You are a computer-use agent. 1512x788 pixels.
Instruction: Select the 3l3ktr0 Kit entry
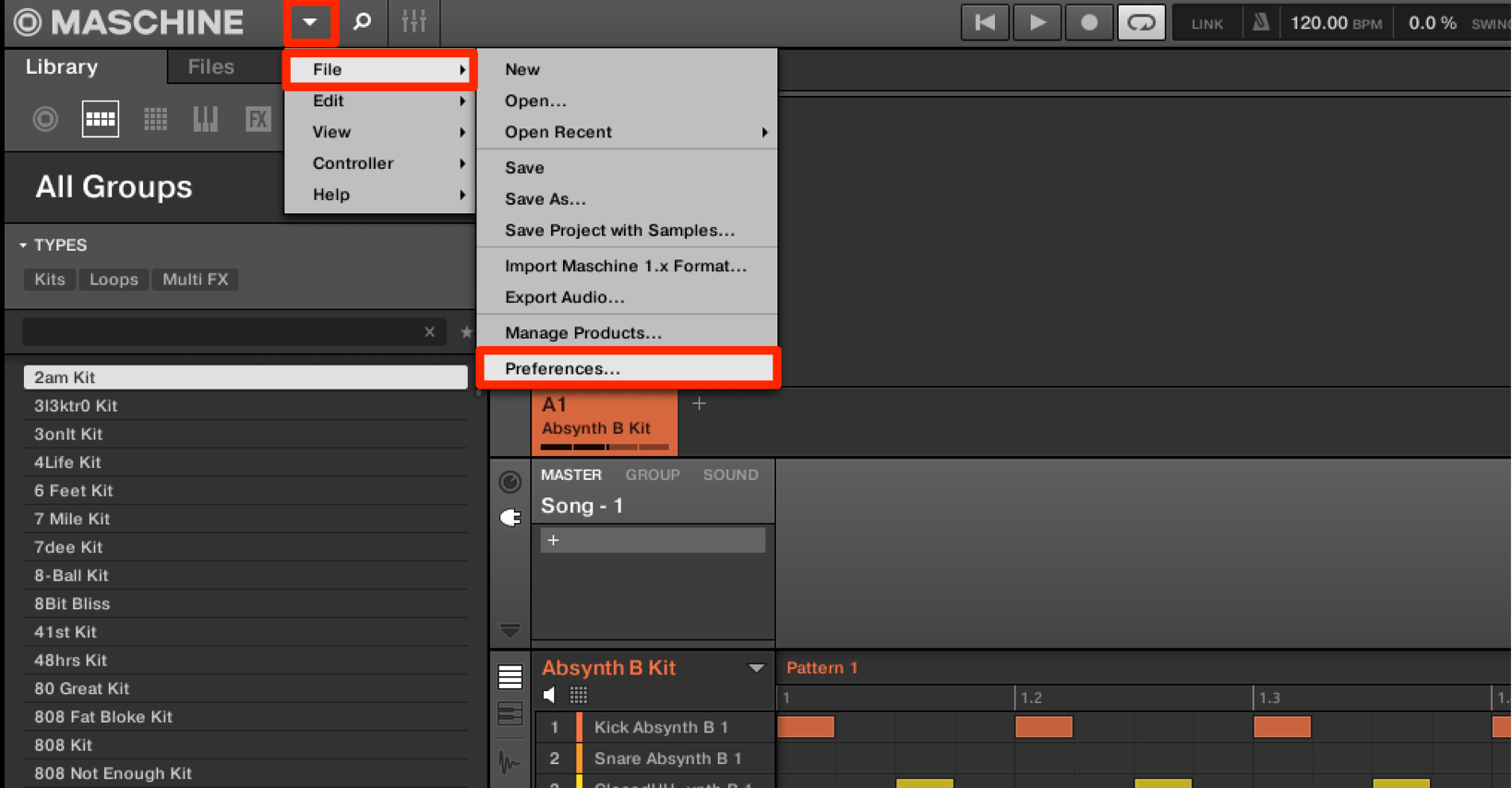(246, 406)
